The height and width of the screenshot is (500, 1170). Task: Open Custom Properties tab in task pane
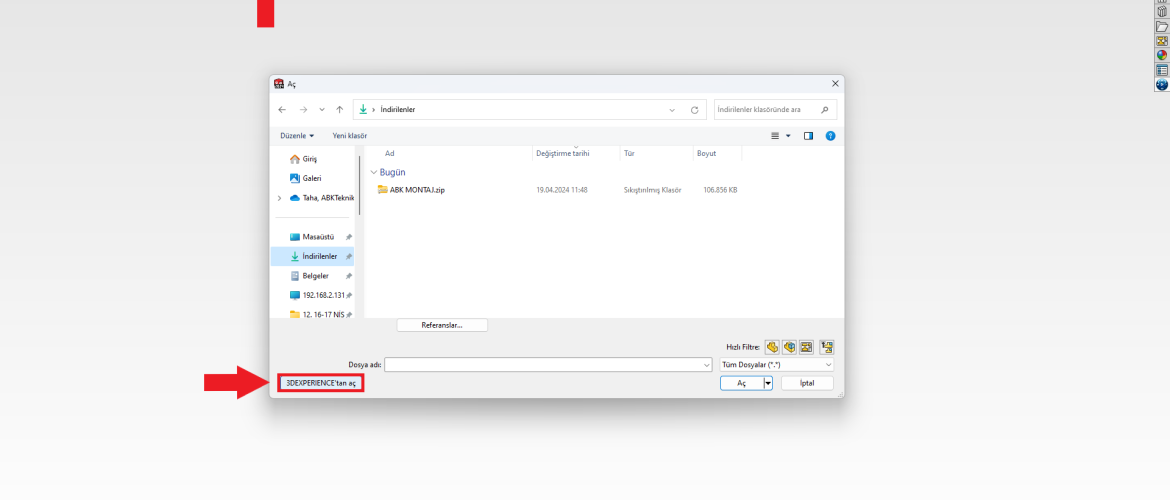[x=1162, y=69]
